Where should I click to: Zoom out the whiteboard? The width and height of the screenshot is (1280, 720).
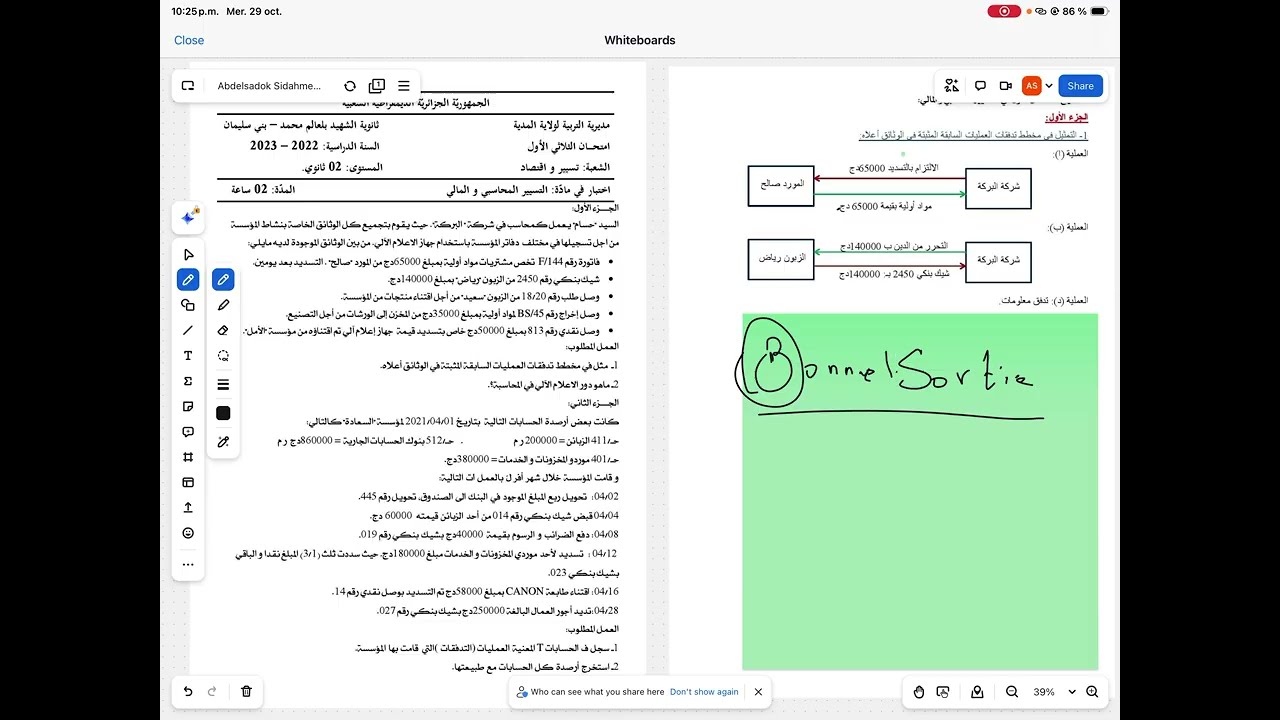pyautogui.click(x=1012, y=692)
